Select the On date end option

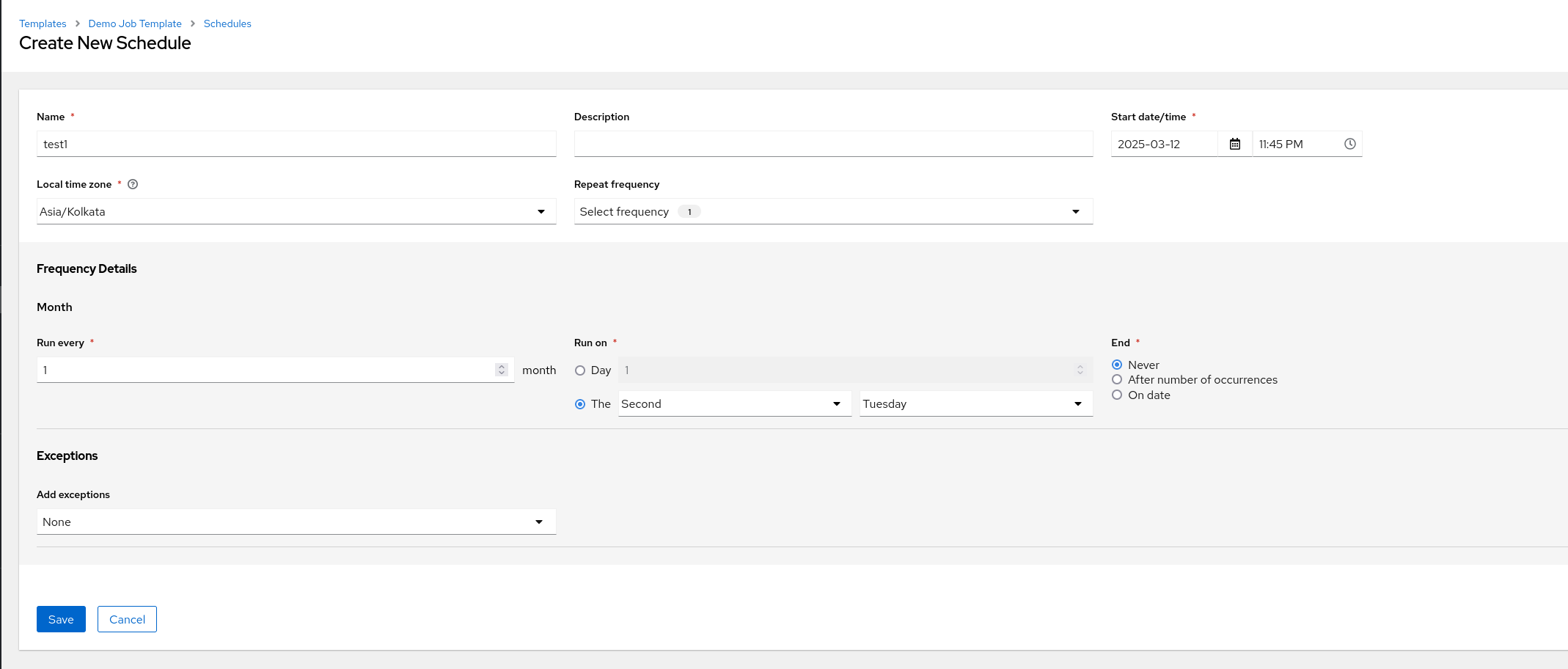(1117, 395)
